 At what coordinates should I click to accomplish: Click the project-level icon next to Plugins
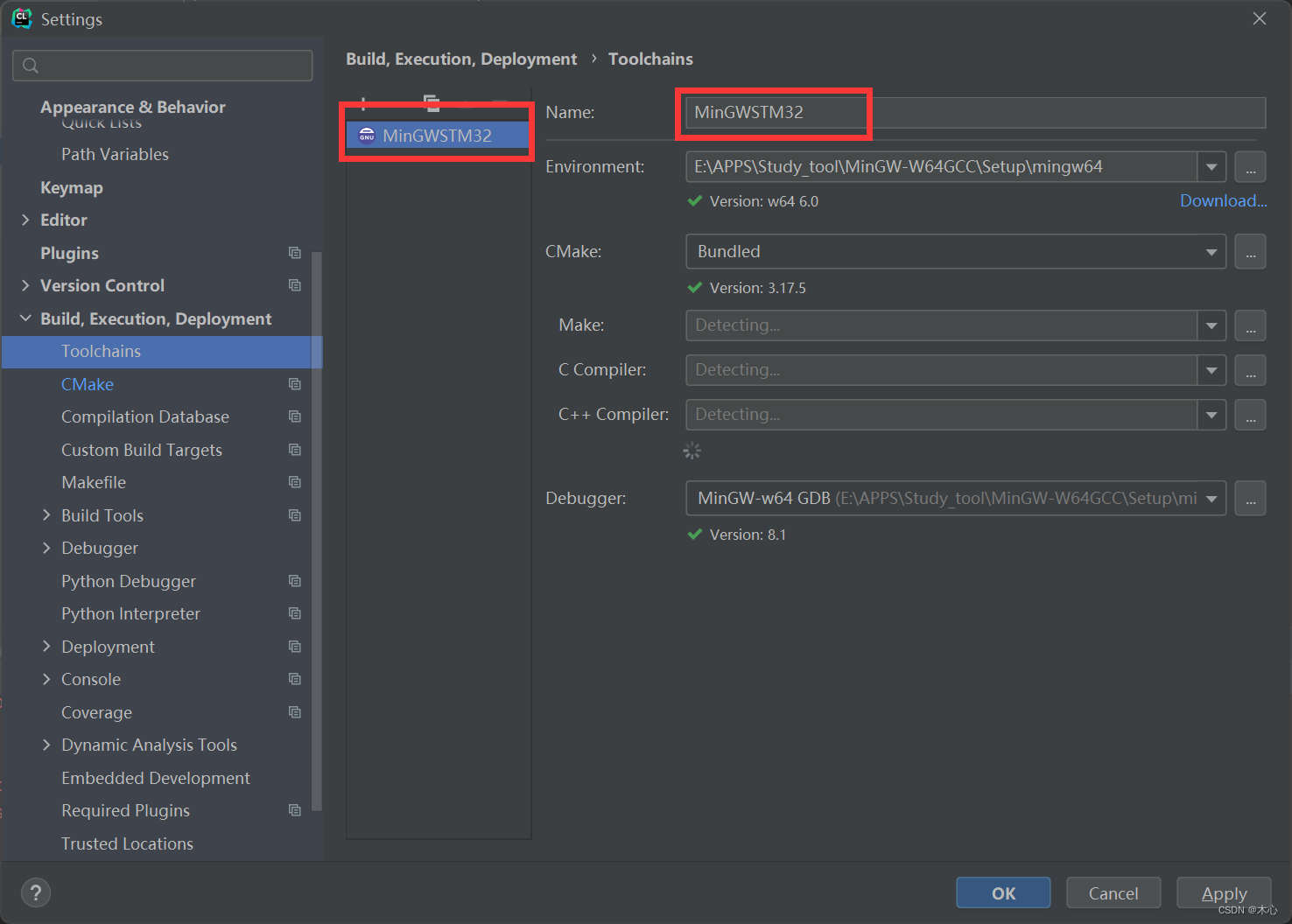point(295,253)
